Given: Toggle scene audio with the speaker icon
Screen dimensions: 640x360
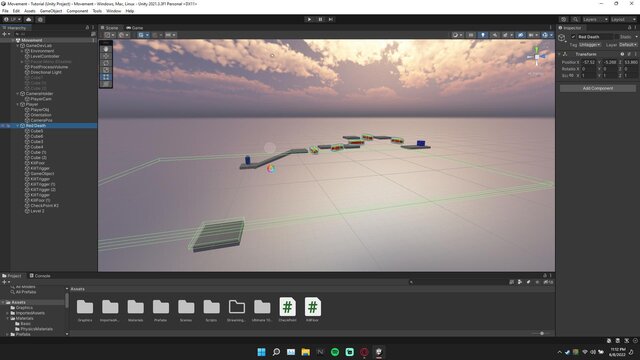Looking at the screenshot, I should pyautogui.click(x=495, y=35).
